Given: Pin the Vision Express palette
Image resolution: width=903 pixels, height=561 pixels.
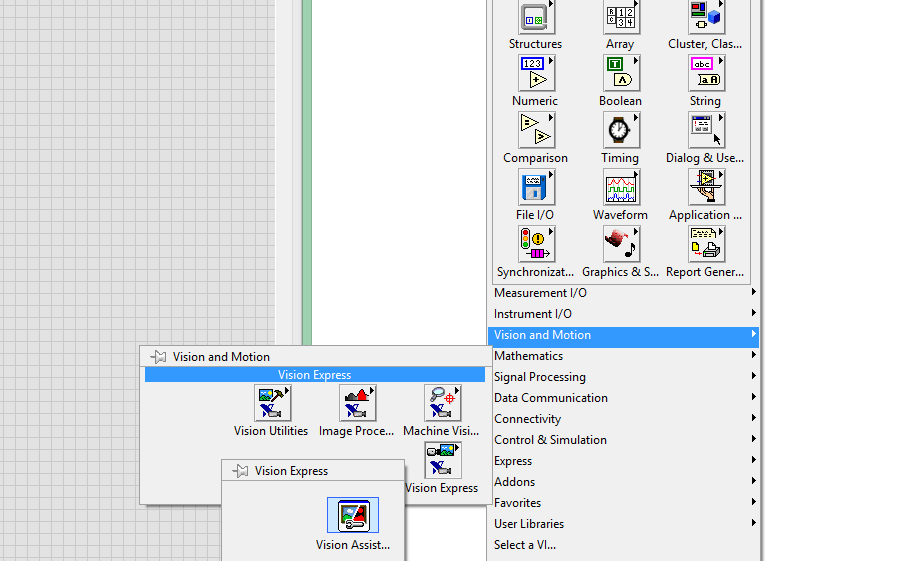Looking at the screenshot, I should click(241, 471).
